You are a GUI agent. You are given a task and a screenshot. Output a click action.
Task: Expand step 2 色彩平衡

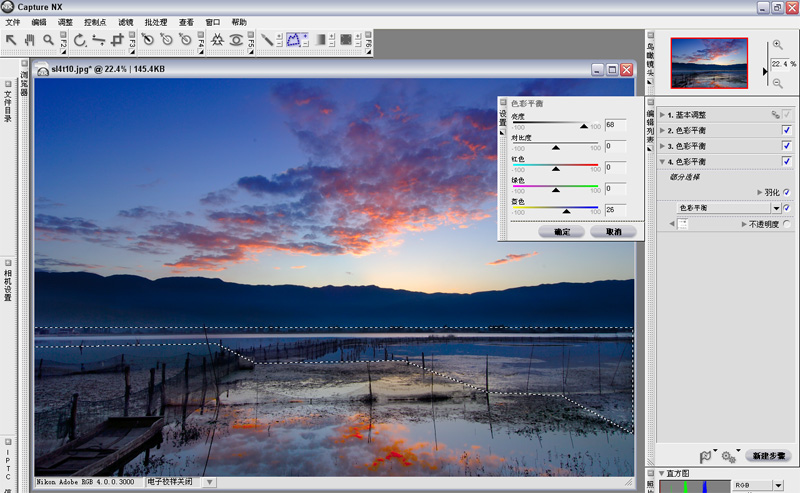pyautogui.click(x=662, y=131)
